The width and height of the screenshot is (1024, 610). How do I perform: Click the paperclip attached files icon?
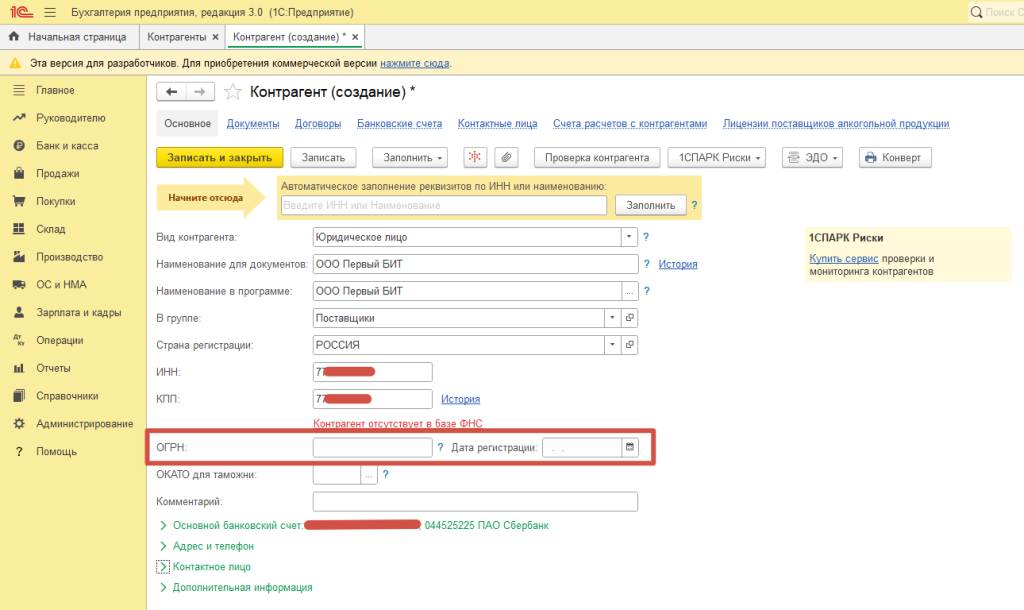click(507, 158)
